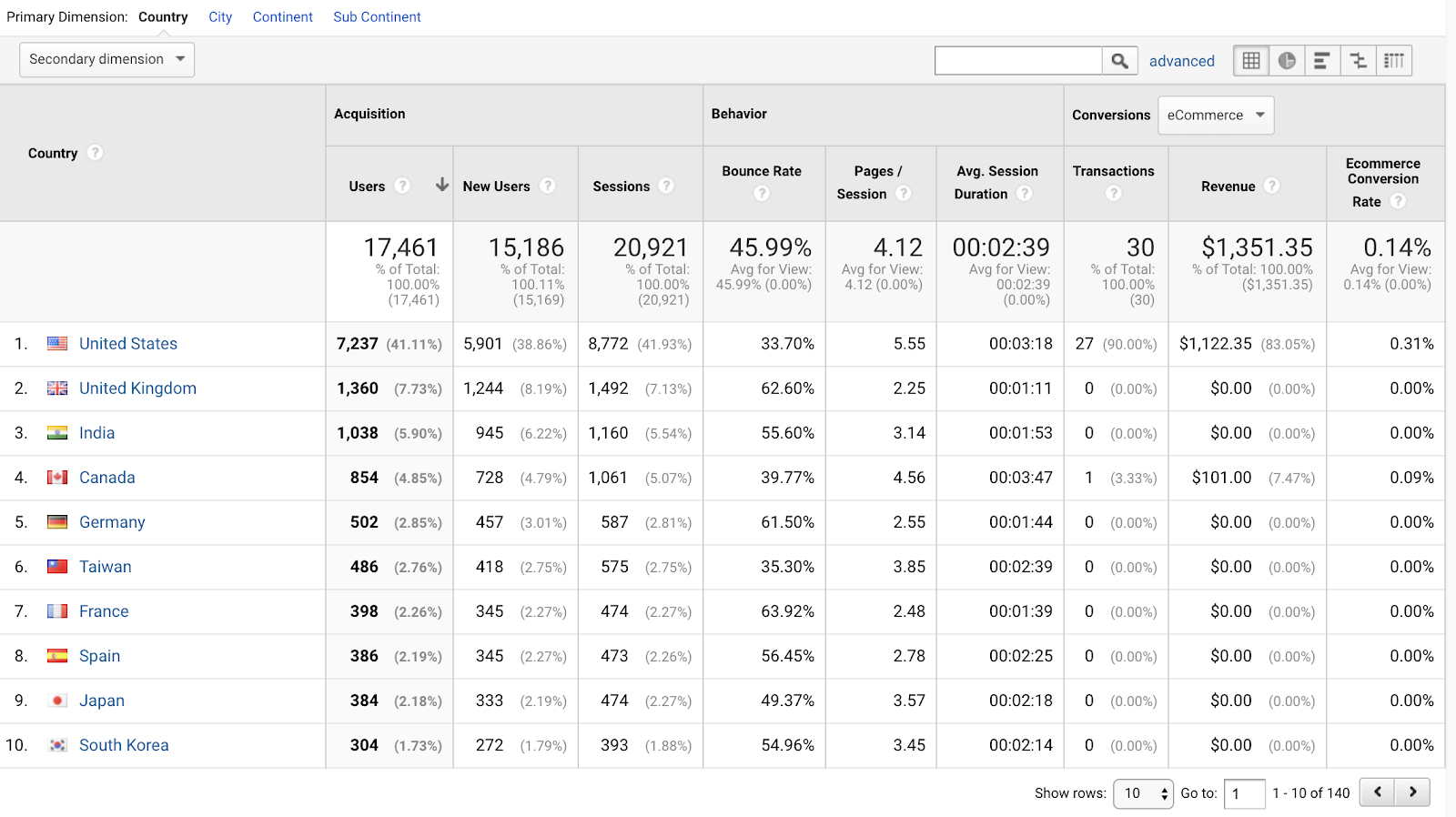Open the help icon next to Users
This screenshot has height=817, width=1456.
pyautogui.click(x=402, y=186)
